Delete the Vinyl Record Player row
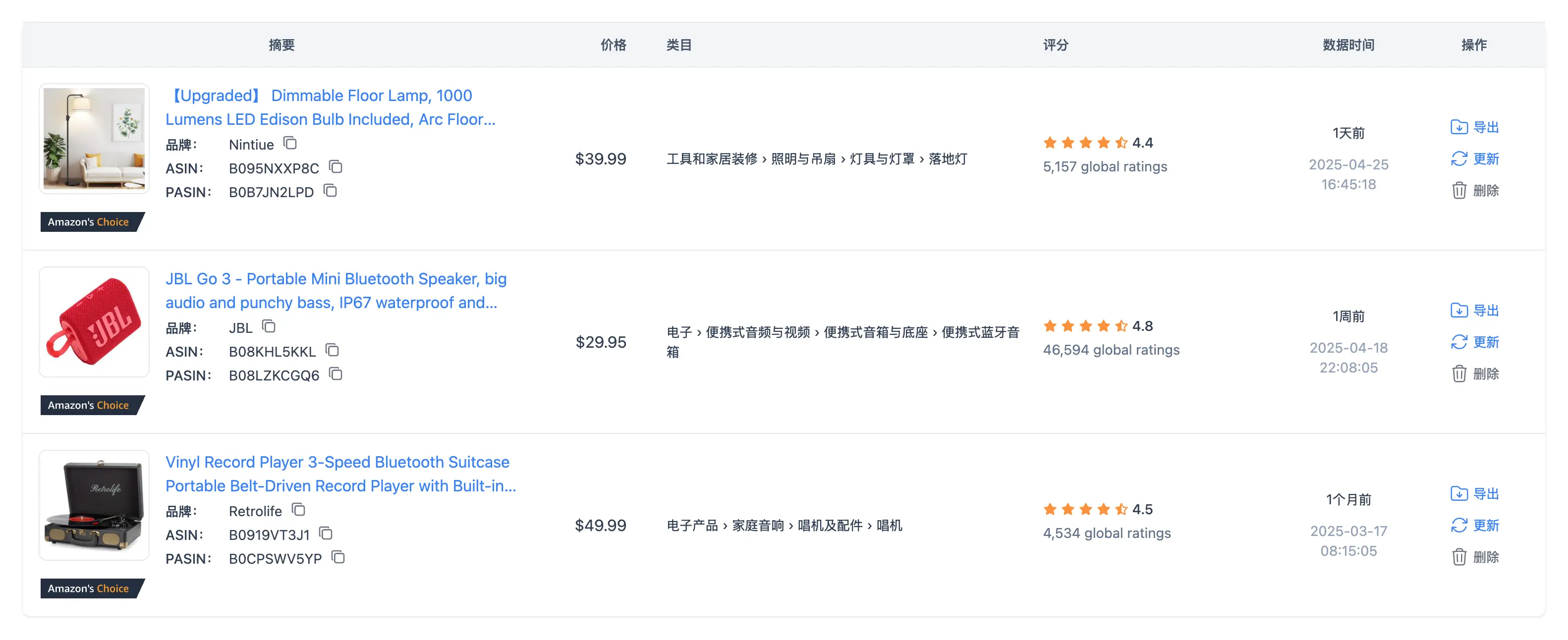The image size is (1568, 640). (1474, 557)
